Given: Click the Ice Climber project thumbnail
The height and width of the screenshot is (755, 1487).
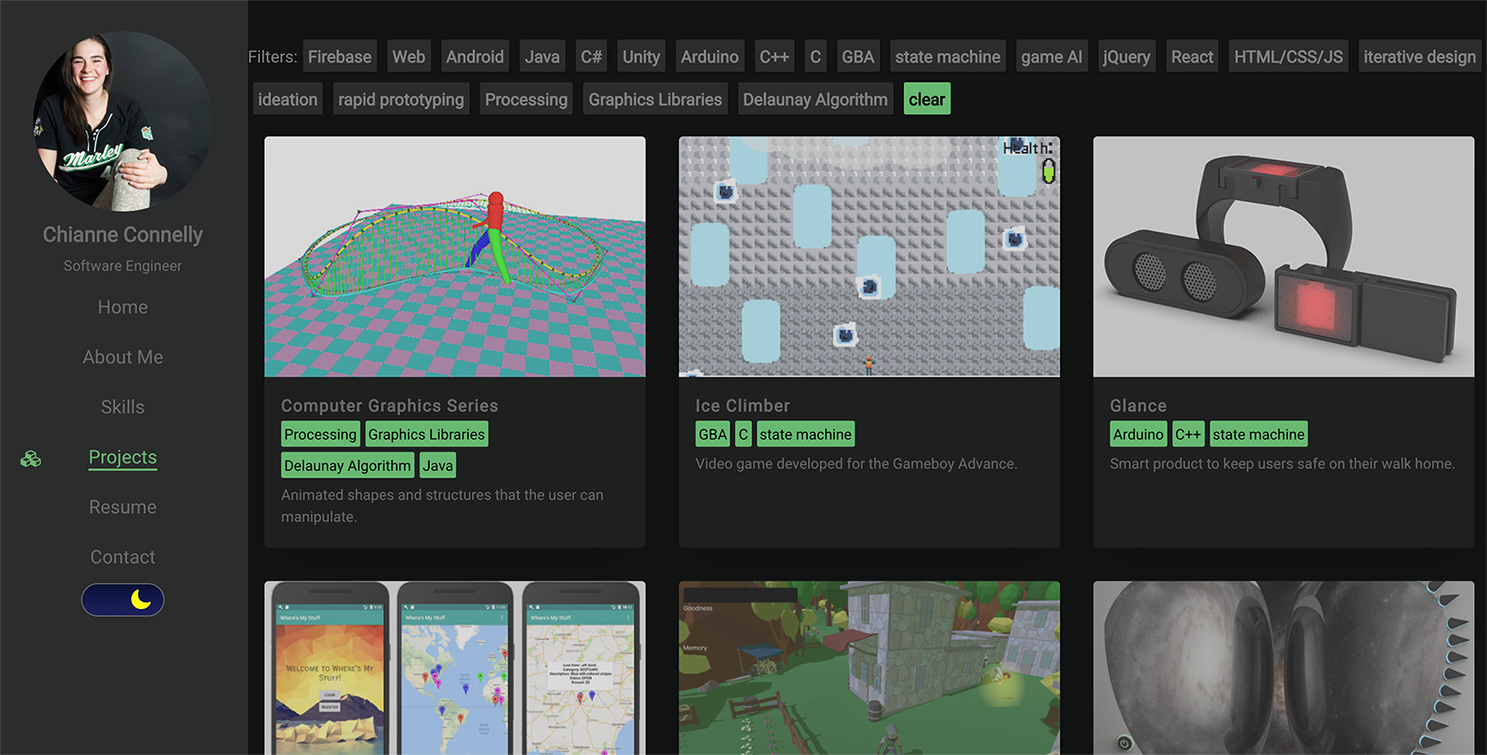Looking at the screenshot, I should click(x=869, y=256).
